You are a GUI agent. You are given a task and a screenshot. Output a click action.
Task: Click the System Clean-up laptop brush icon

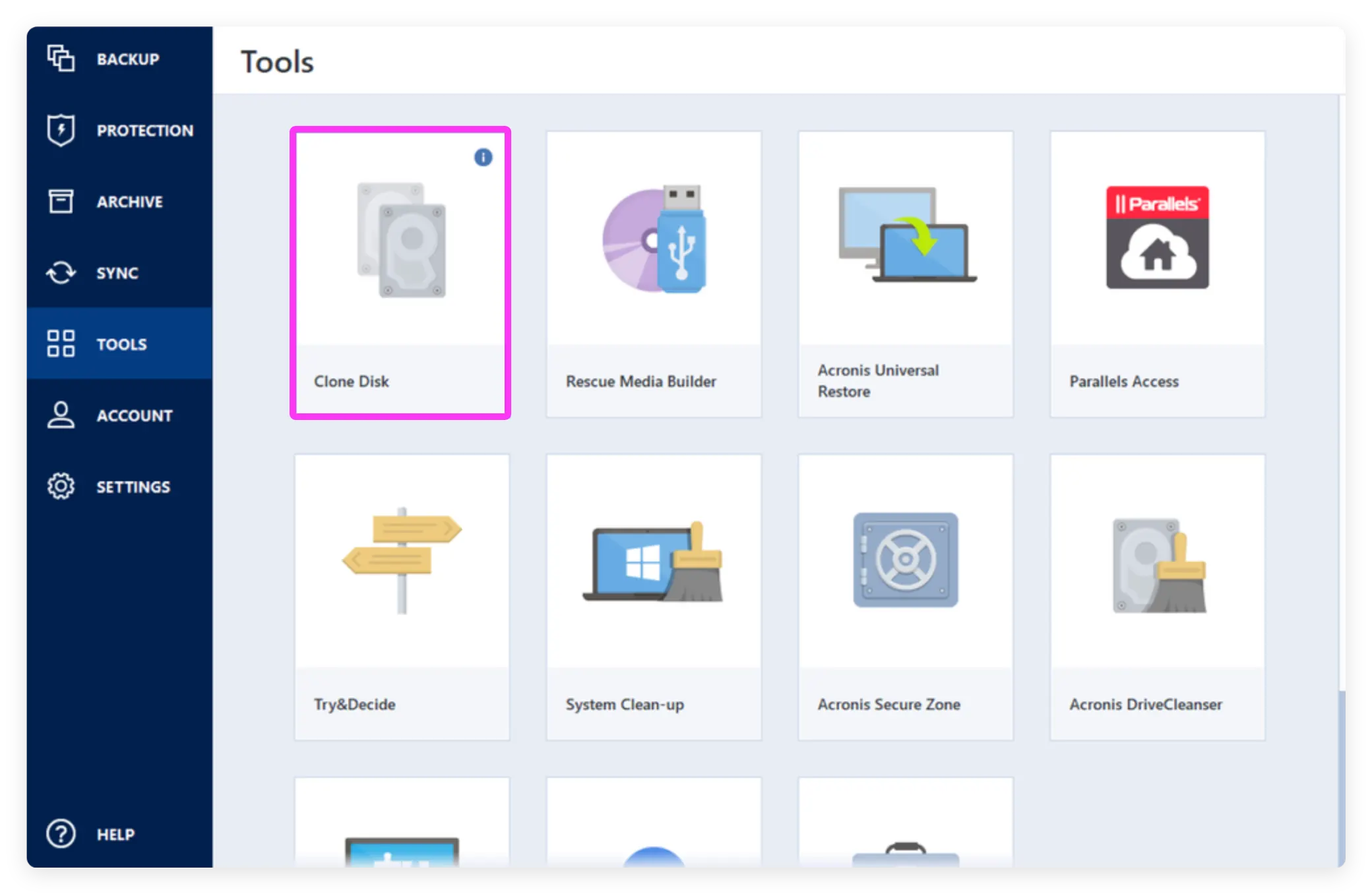[x=653, y=562]
